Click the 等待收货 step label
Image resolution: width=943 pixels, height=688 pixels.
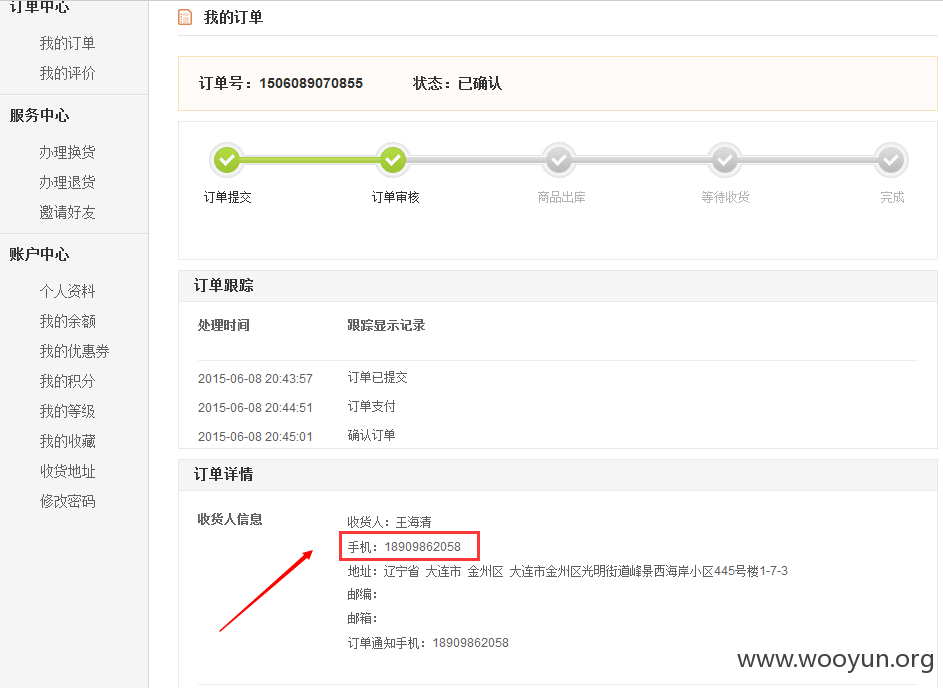tap(725, 197)
